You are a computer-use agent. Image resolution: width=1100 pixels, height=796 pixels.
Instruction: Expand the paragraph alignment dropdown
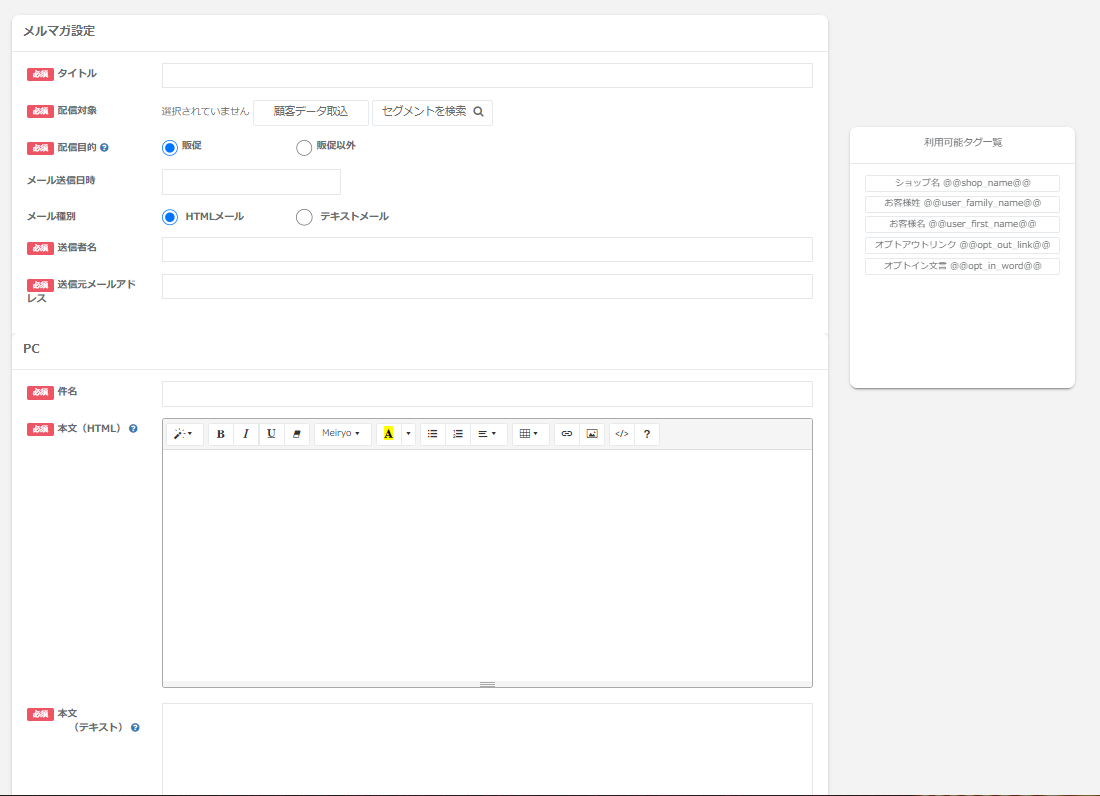coord(488,434)
